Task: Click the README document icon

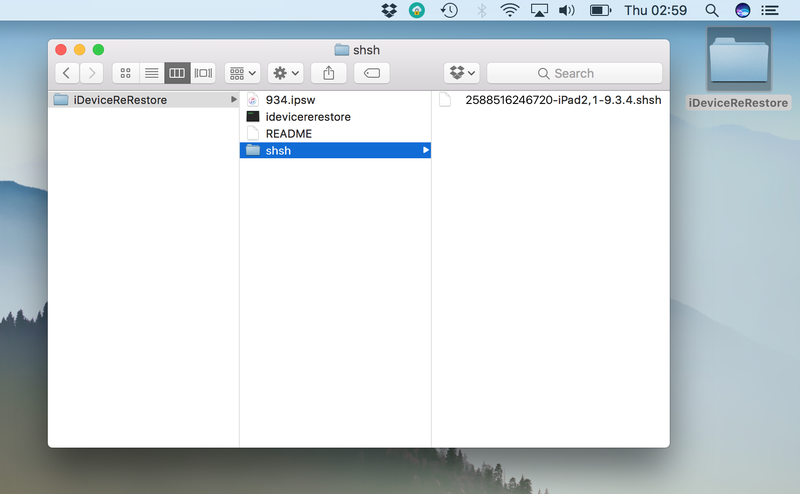Action: (253, 134)
